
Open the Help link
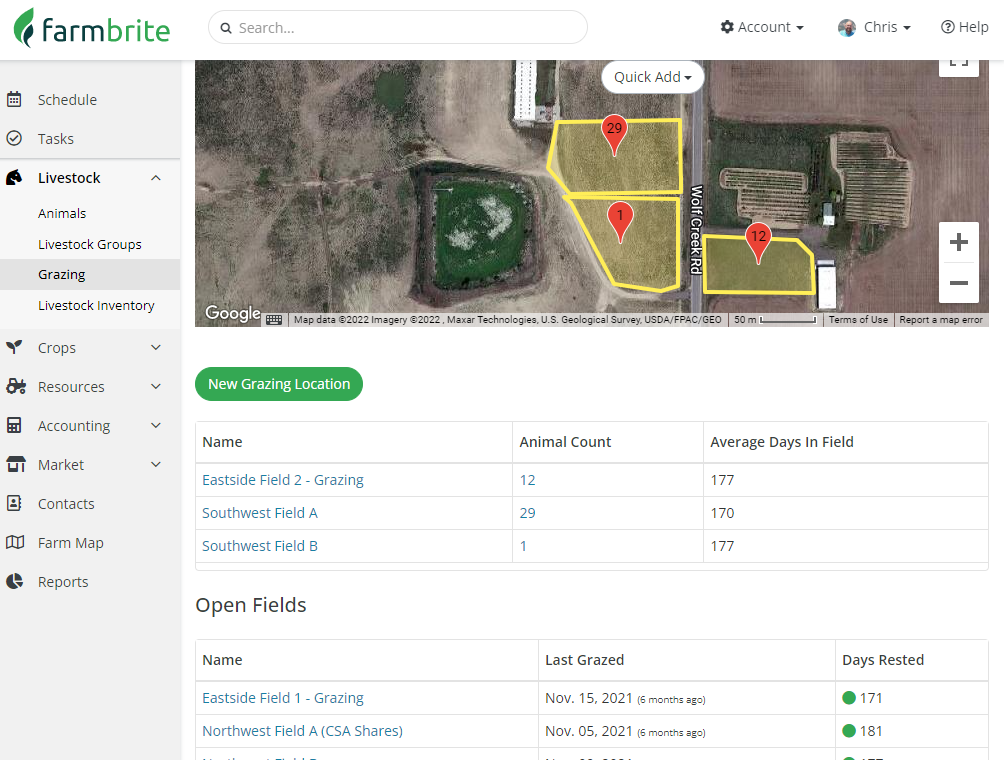[x=964, y=27]
